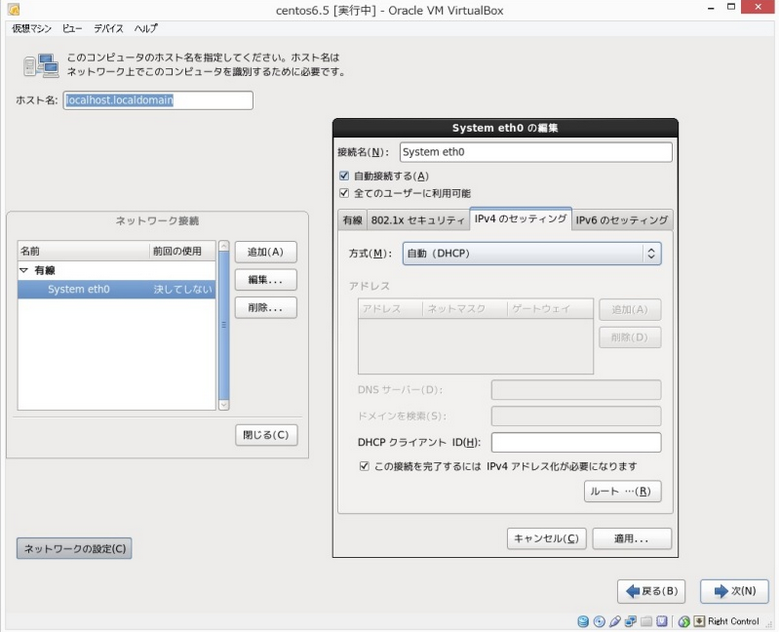Image resolution: width=779 pixels, height=632 pixels.
Task: Click the キャンセル(C) button
Action: coord(546,539)
